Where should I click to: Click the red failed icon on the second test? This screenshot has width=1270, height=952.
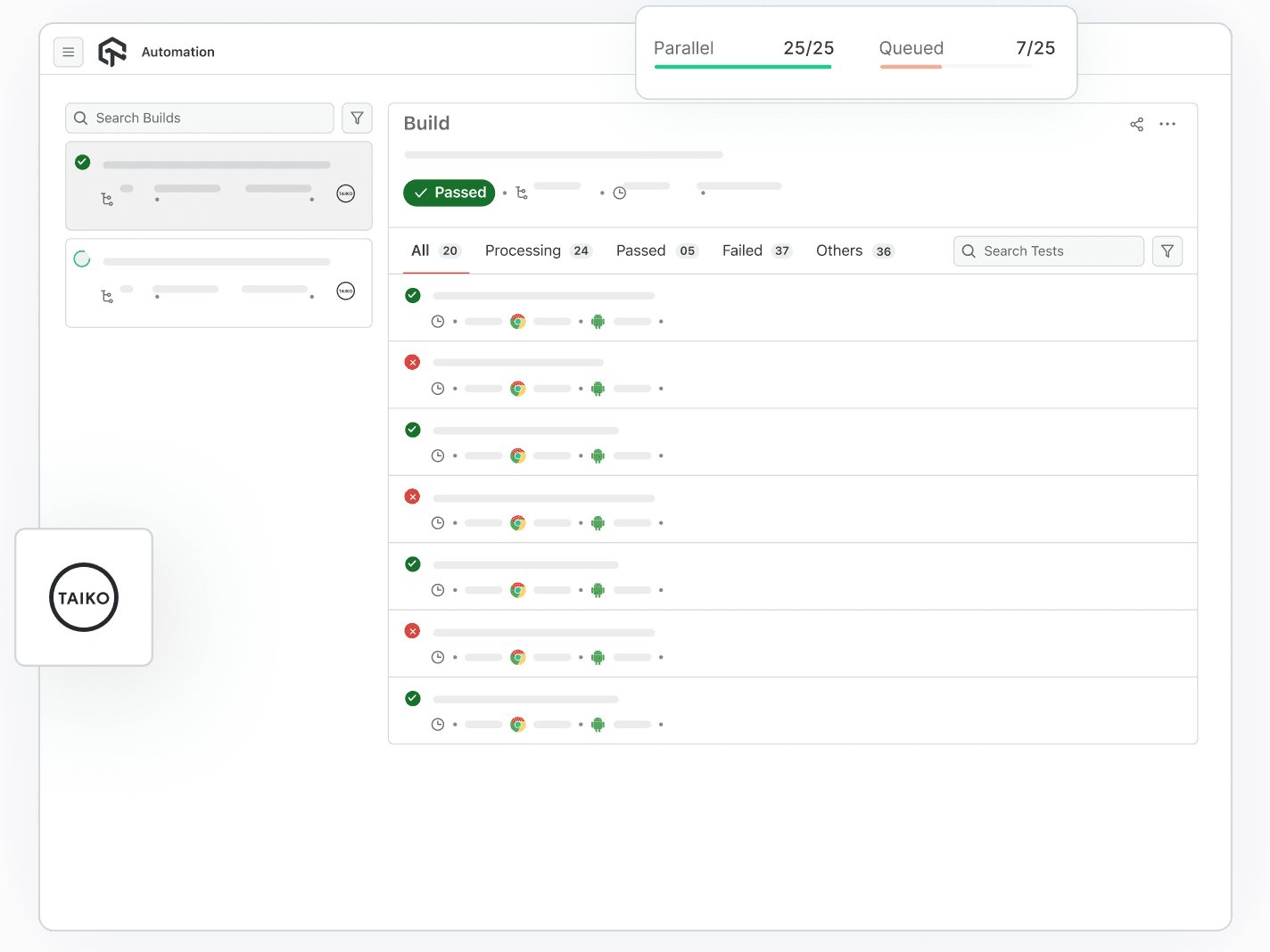[x=412, y=362]
